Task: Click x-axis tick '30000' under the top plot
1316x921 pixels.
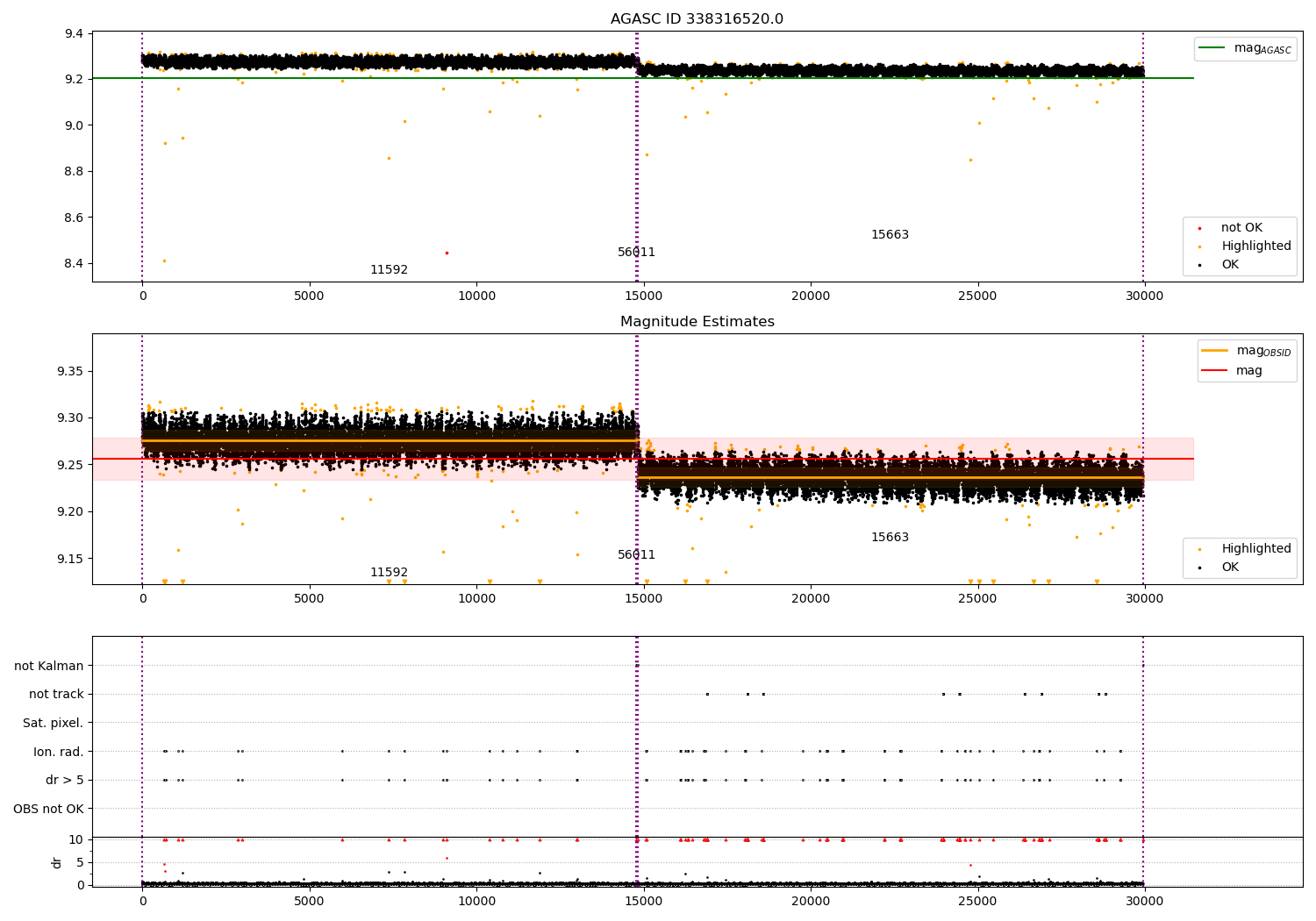Action: 1144,296
